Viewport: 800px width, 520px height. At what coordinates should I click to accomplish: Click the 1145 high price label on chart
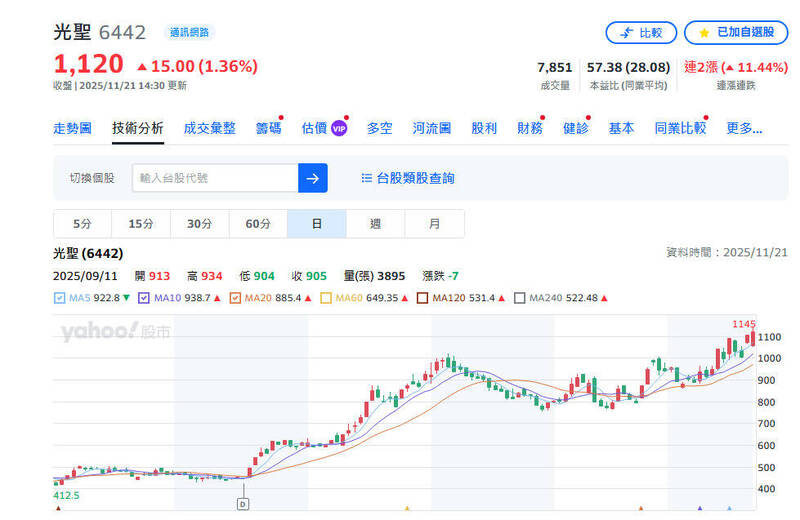tap(743, 324)
